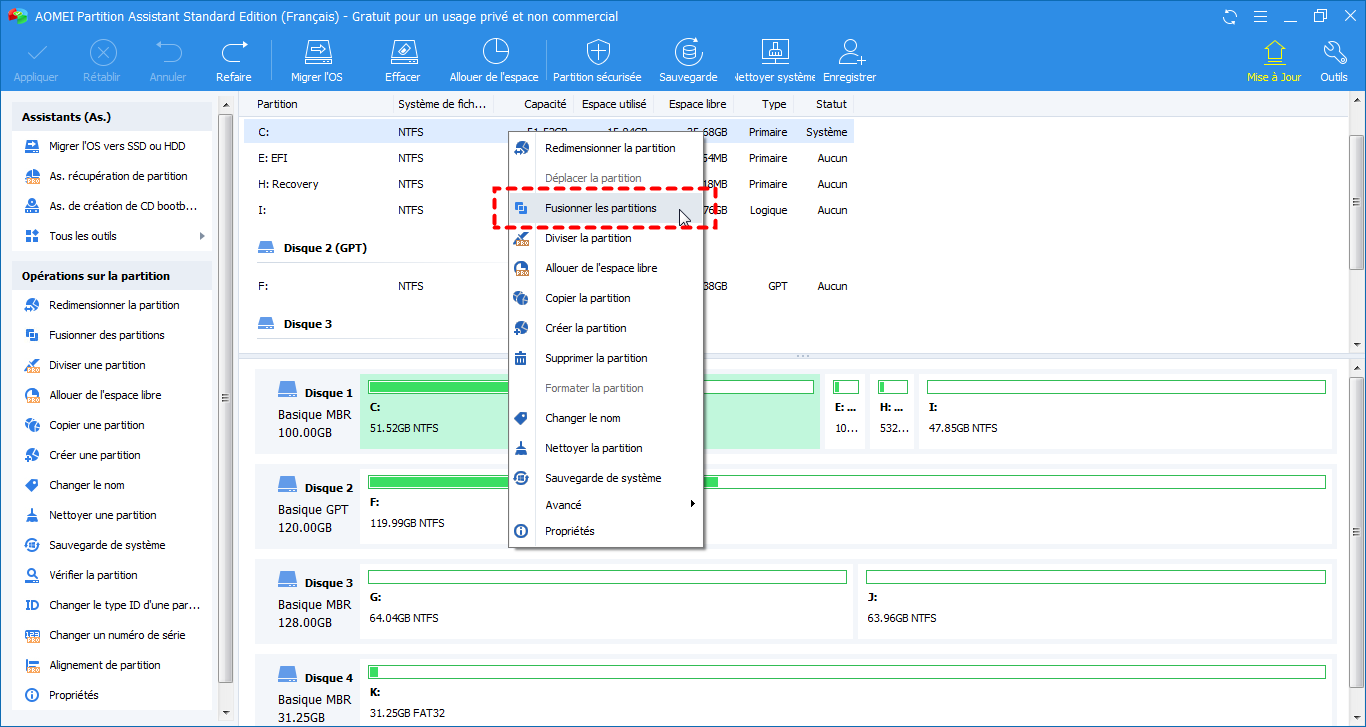Click the Système de fich... column header

click(x=443, y=104)
